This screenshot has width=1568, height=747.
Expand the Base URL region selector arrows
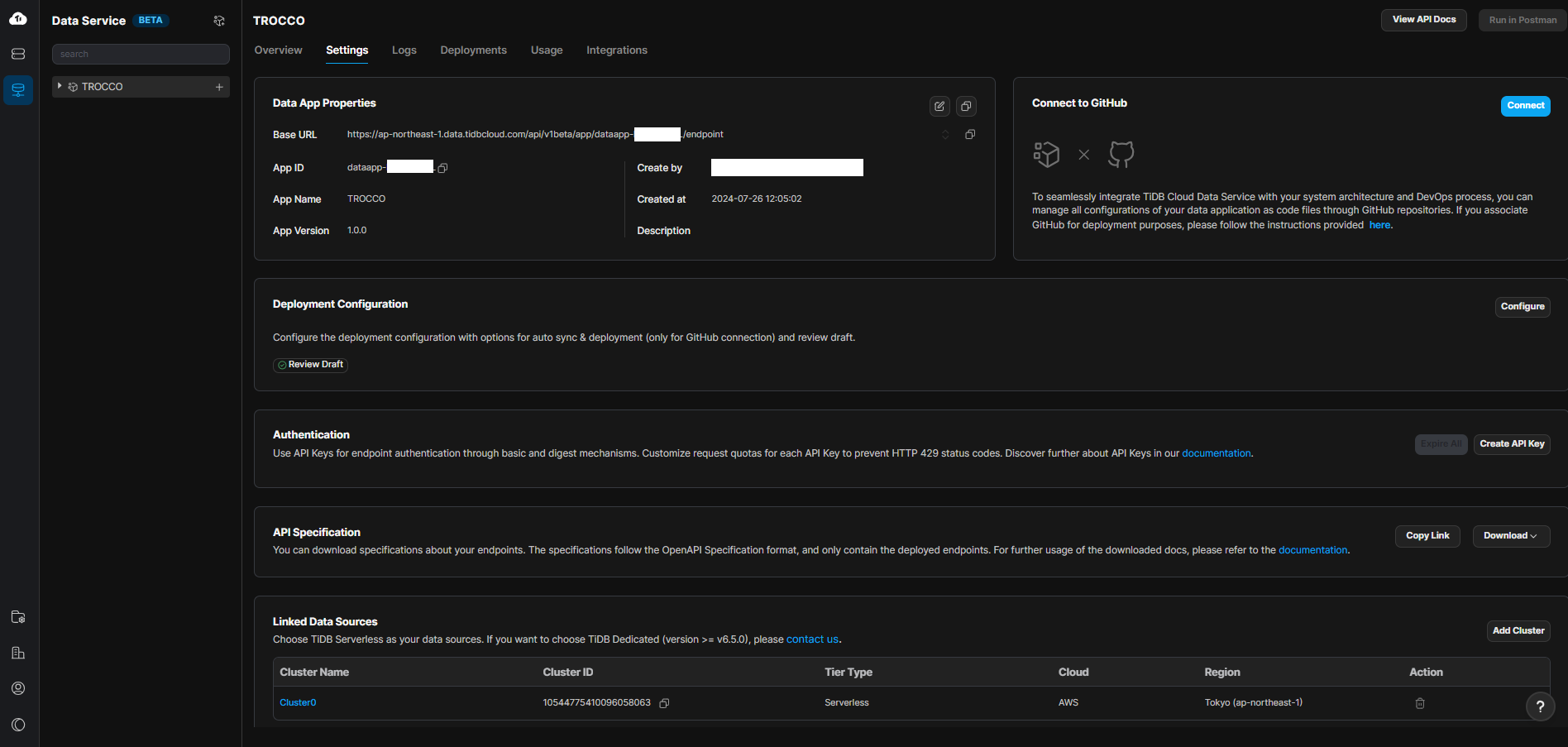pyautogui.click(x=945, y=134)
